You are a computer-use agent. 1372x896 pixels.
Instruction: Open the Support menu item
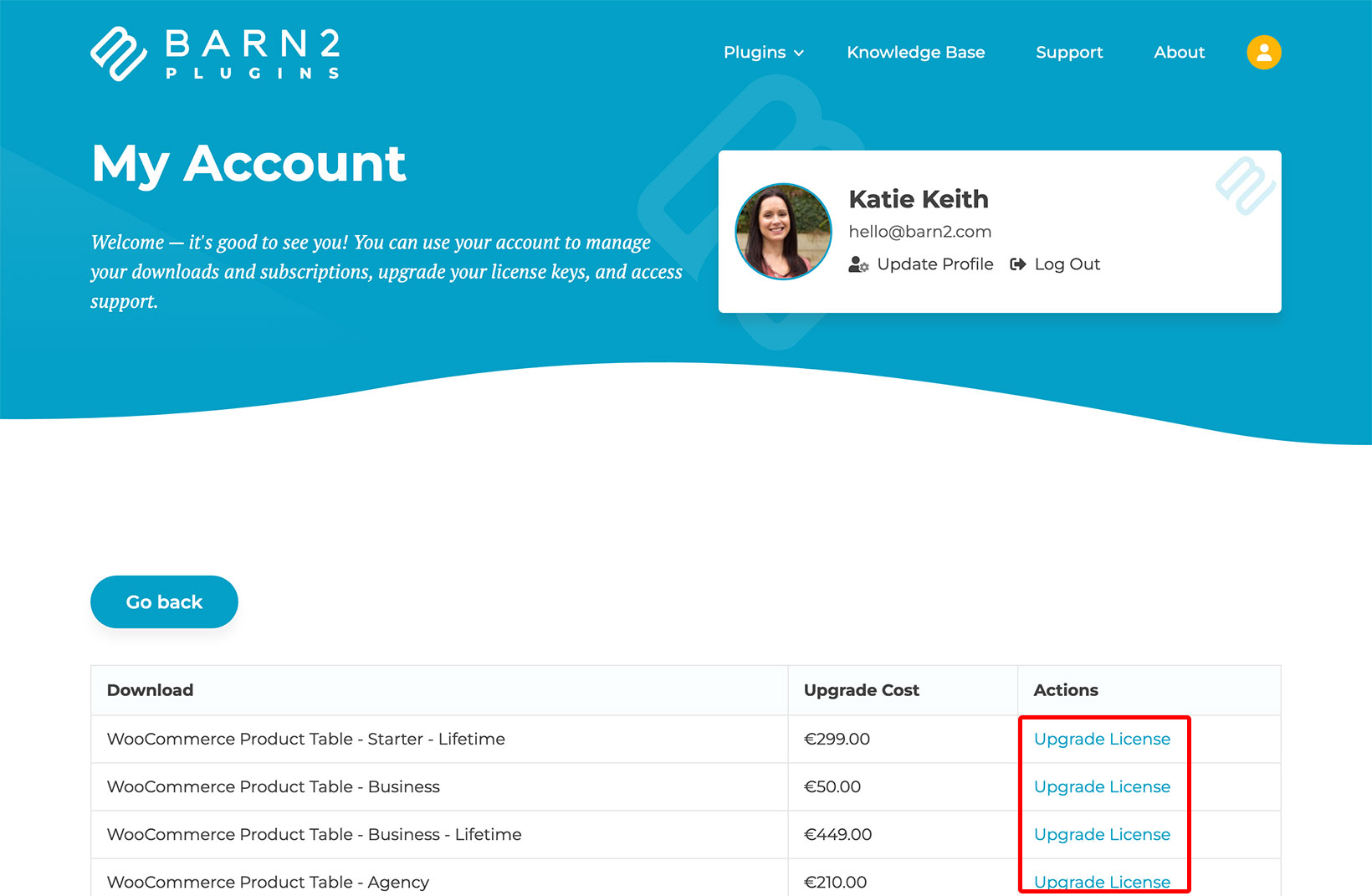click(1069, 53)
